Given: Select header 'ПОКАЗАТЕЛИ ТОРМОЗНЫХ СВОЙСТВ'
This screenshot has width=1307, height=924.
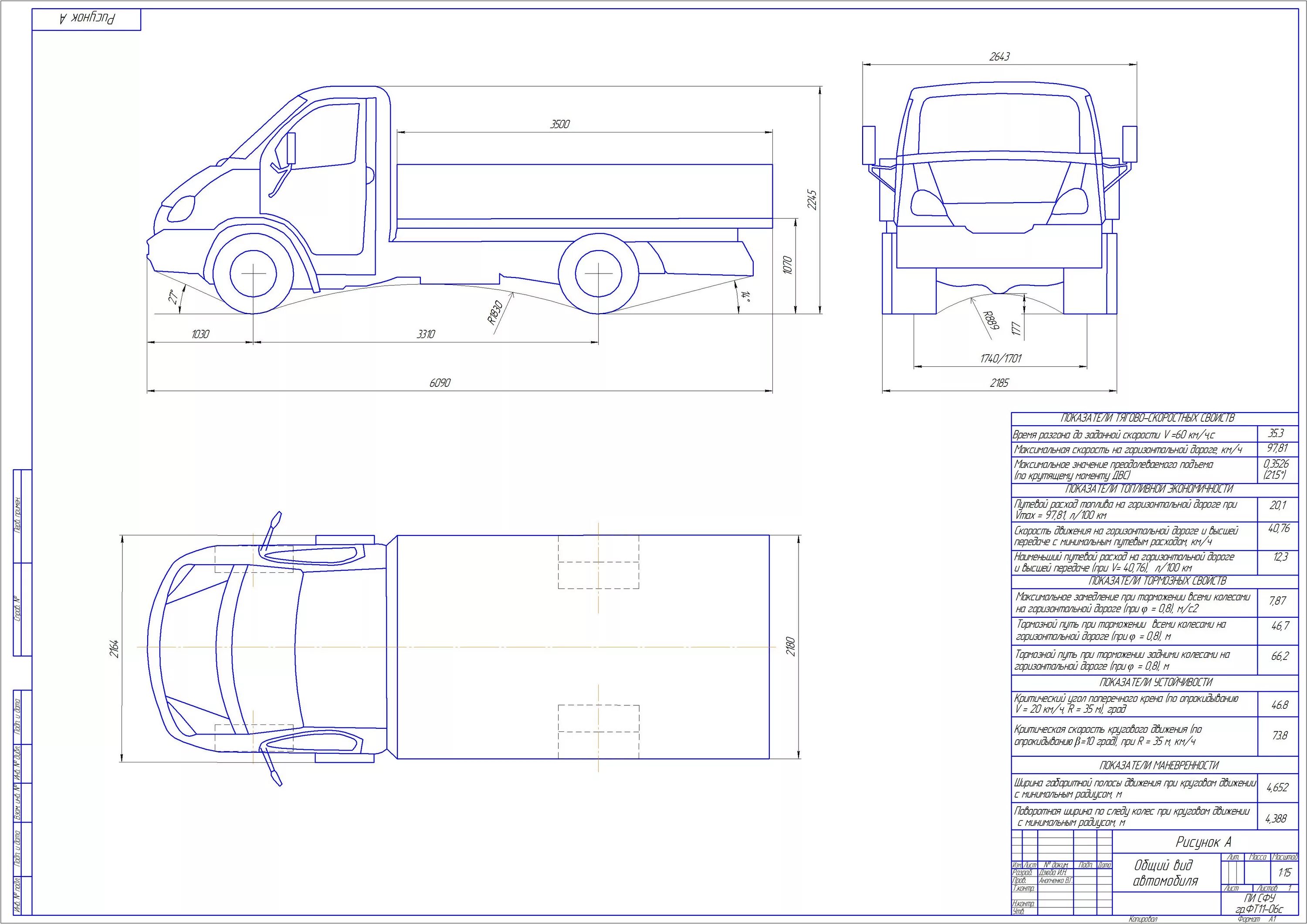Looking at the screenshot, I should point(1155,581).
